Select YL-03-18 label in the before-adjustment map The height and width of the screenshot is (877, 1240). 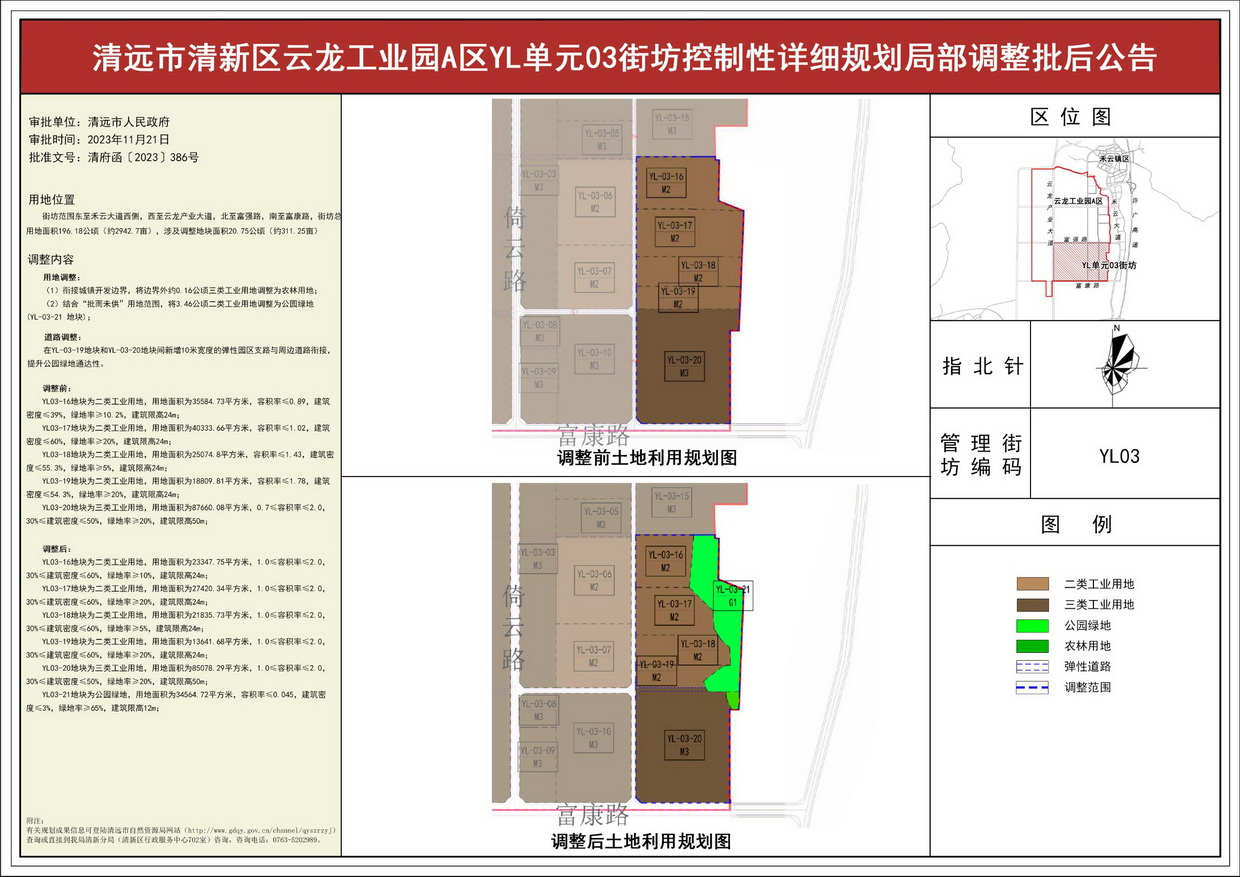698,271
